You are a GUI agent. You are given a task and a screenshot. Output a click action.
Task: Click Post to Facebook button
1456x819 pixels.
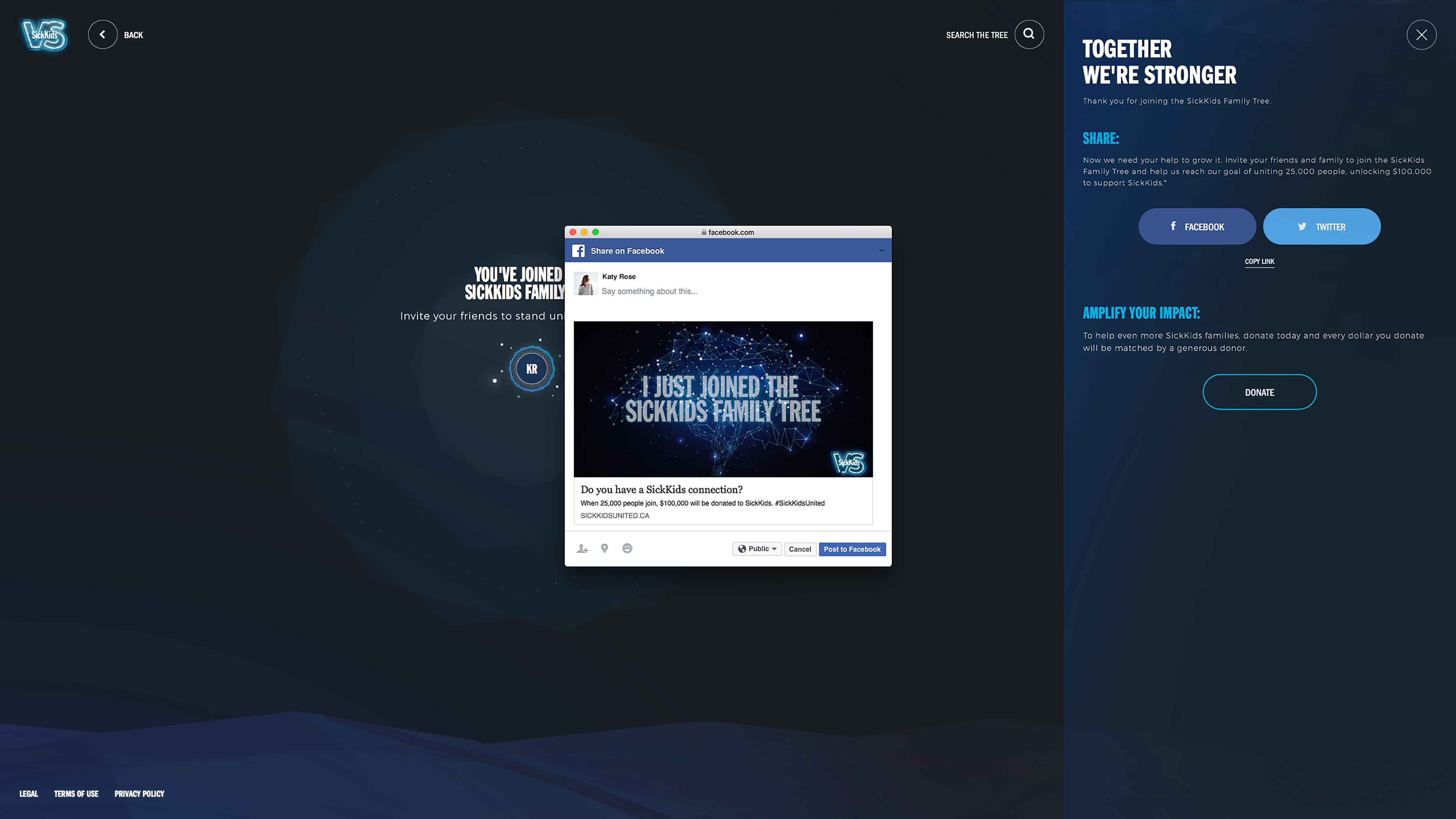click(852, 549)
